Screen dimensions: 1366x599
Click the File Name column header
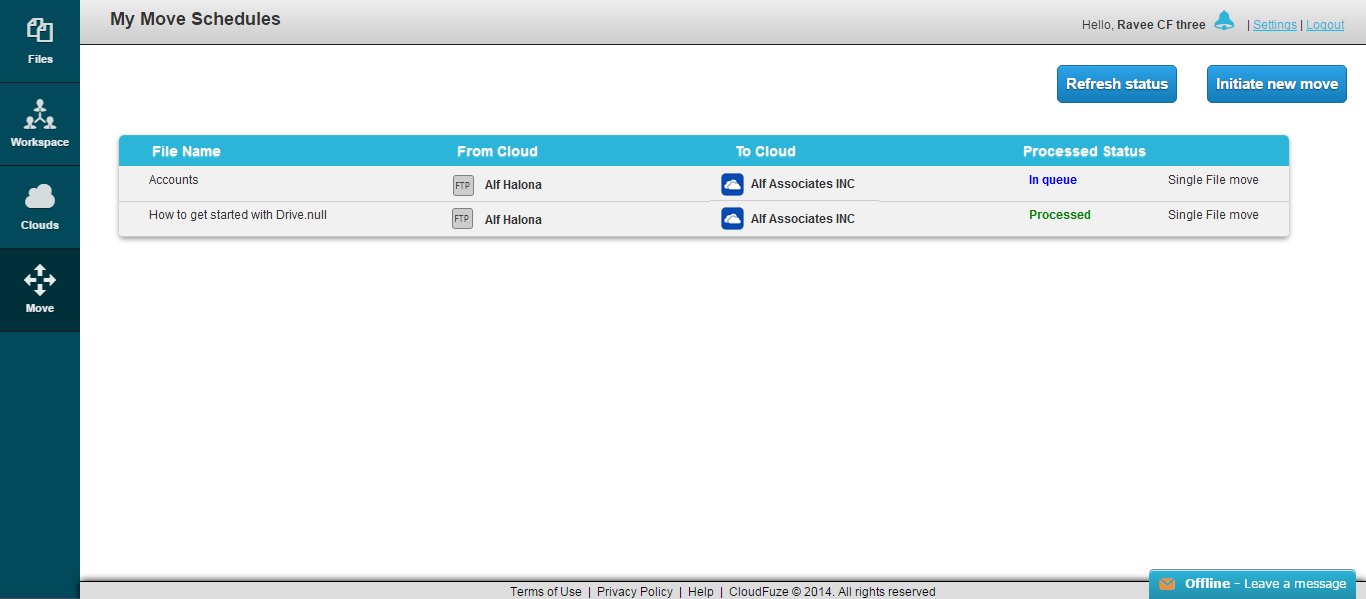click(186, 152)
